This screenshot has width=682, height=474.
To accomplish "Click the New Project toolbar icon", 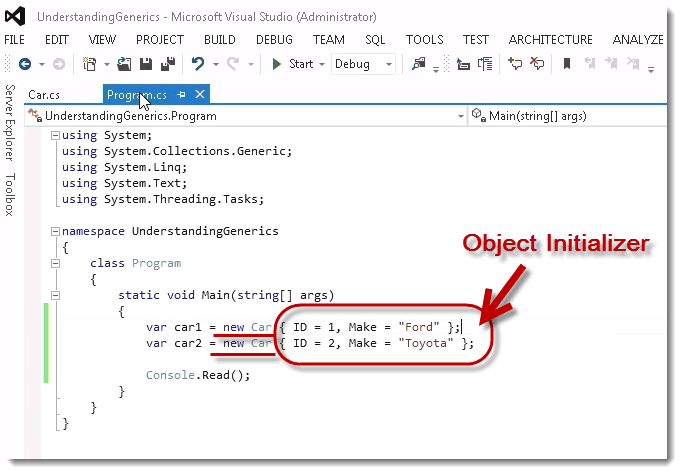I will 90,64.
